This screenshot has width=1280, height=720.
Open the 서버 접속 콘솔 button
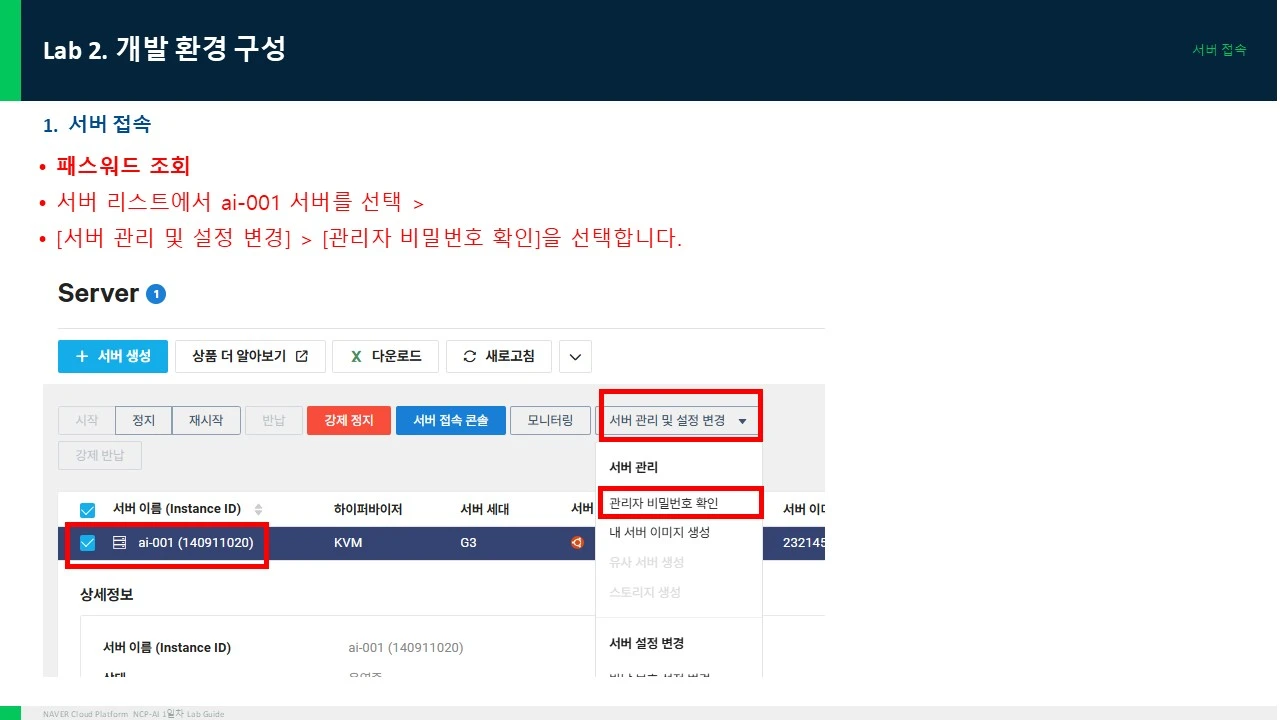[451, 421]
